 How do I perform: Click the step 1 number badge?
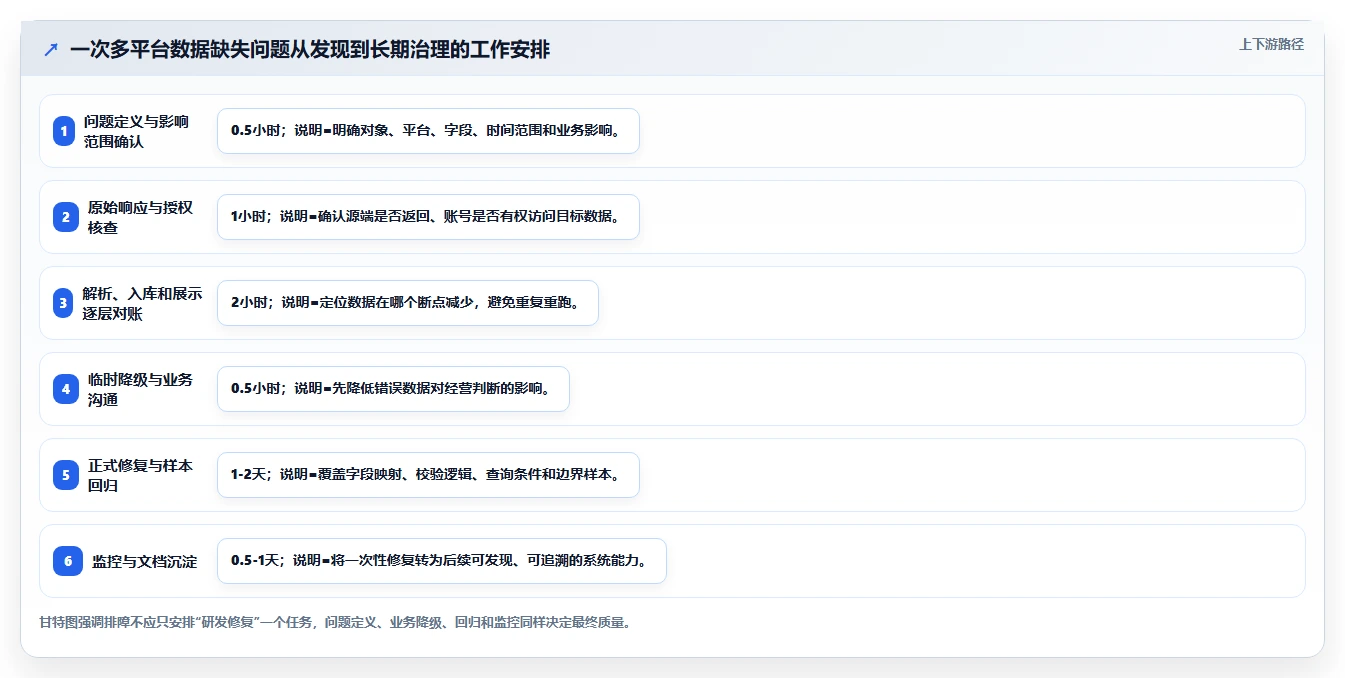[x=64, y=131]
